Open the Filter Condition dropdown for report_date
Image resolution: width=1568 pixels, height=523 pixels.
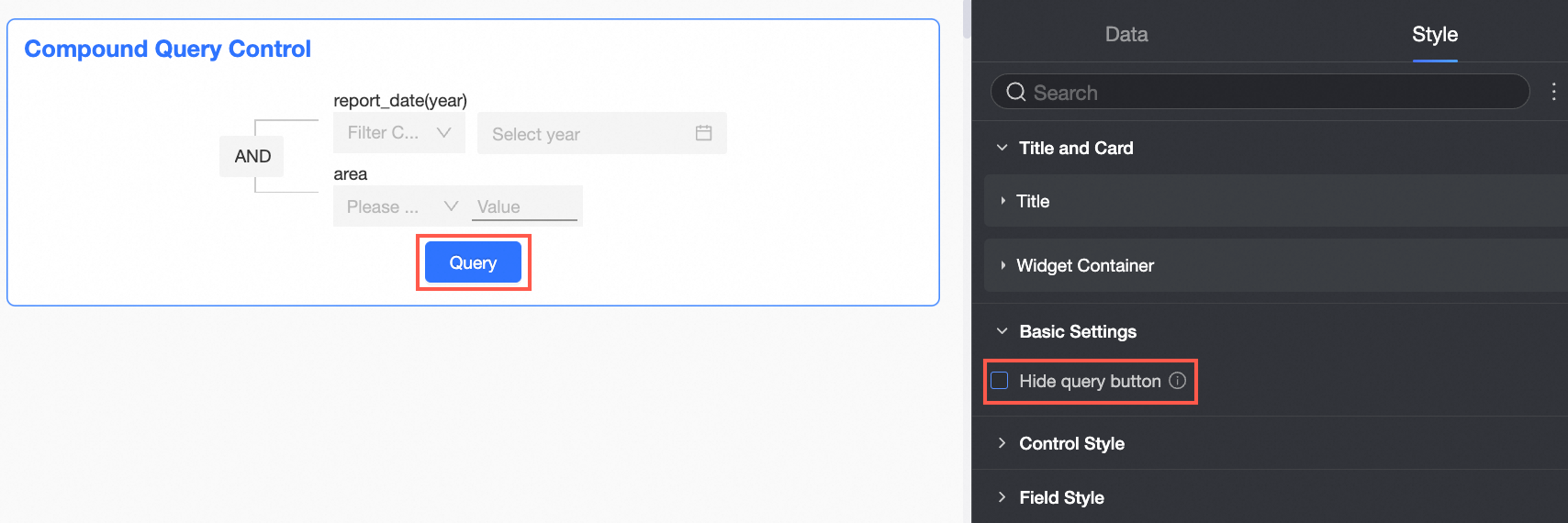coord(398,133)
